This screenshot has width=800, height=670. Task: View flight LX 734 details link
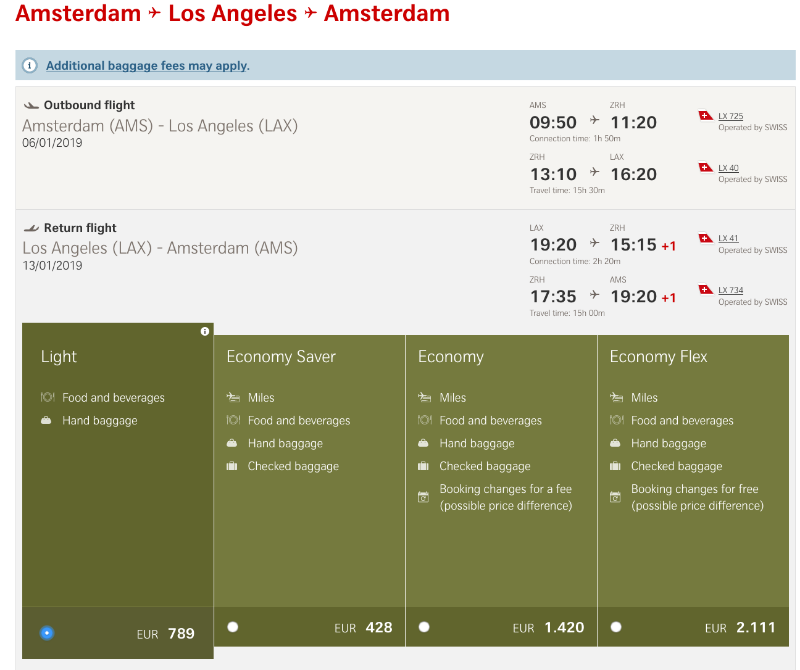[x=730, y=291]
